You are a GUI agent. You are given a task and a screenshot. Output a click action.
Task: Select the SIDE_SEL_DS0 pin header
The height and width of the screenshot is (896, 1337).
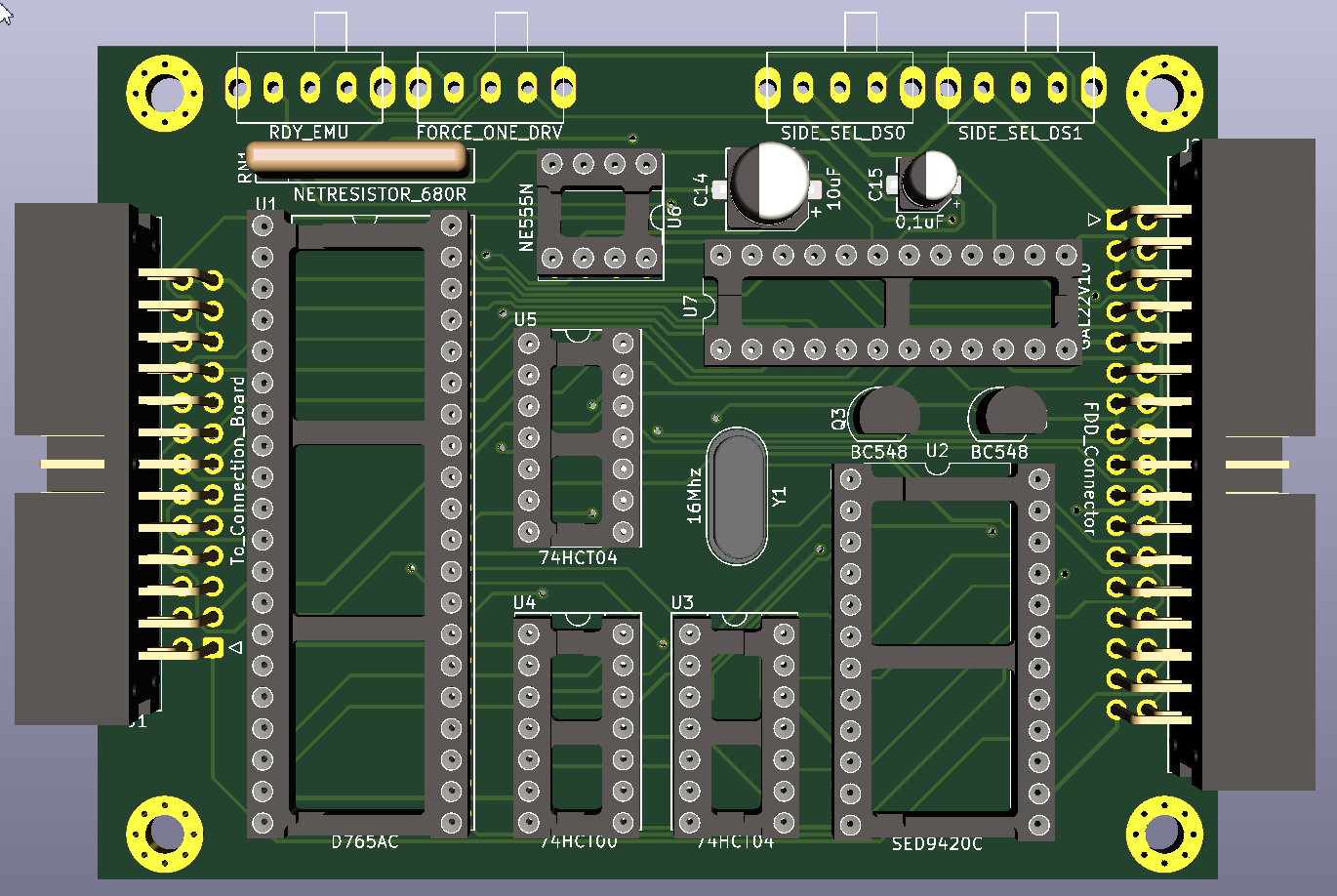point(840,88)
